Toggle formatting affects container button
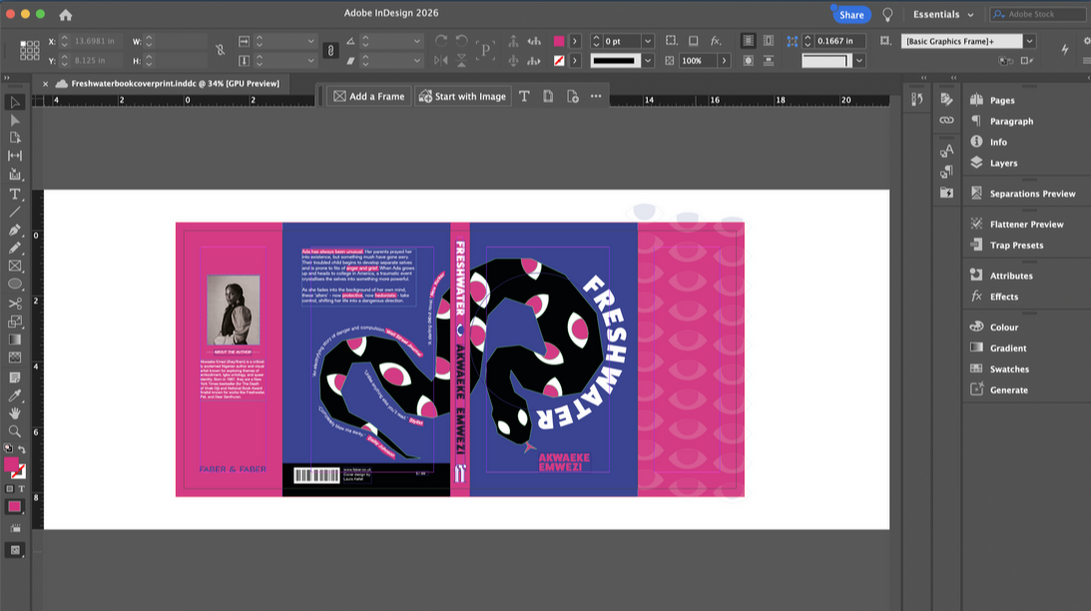Image resolution: width=1091 pixels, height=611 pixels. 10,489
